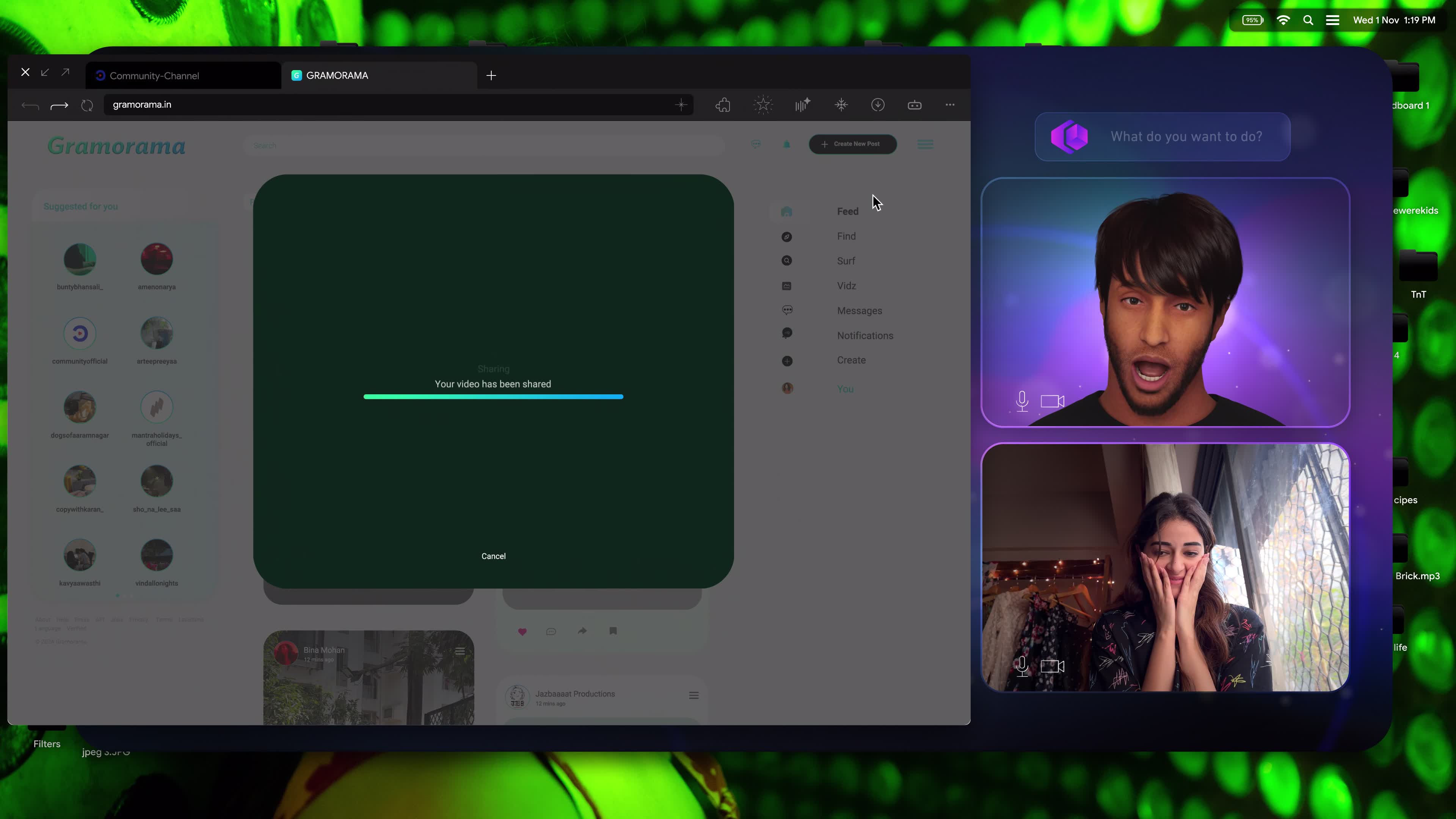Toggle the microphone on the bottom video call tile
This screenshot has height=819, width=1456.
tap(1022, 667)
